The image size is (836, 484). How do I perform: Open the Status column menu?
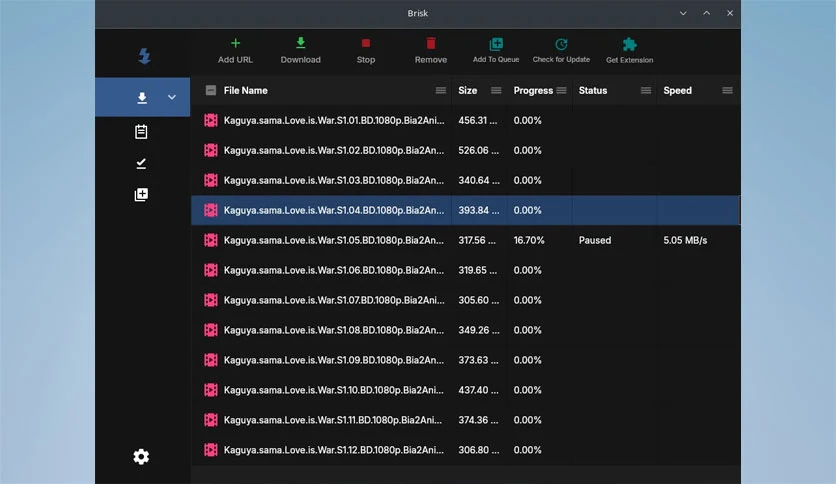(x=646, y=91)
